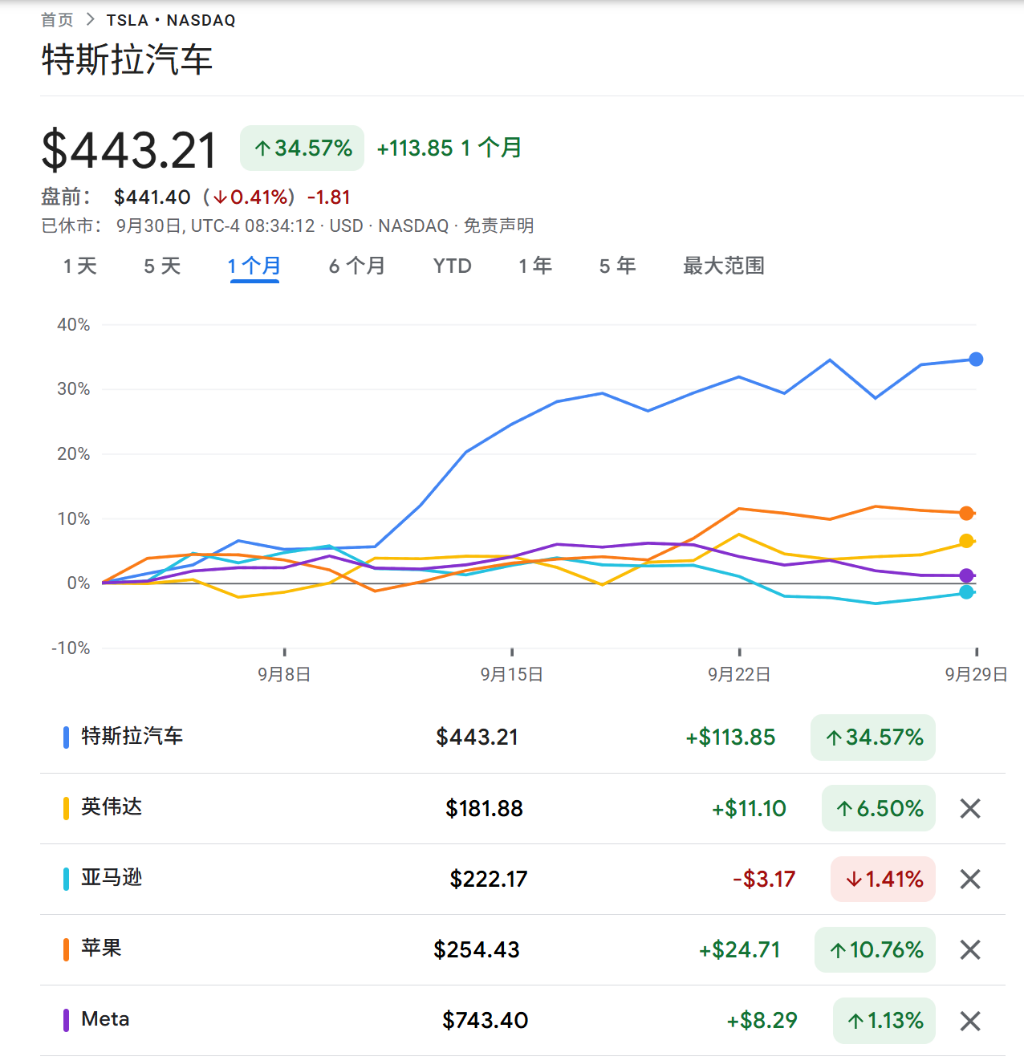Open the 首页 breadcrumb link
Screen dimensions: 1024x1061
click(x=57, y=18)
